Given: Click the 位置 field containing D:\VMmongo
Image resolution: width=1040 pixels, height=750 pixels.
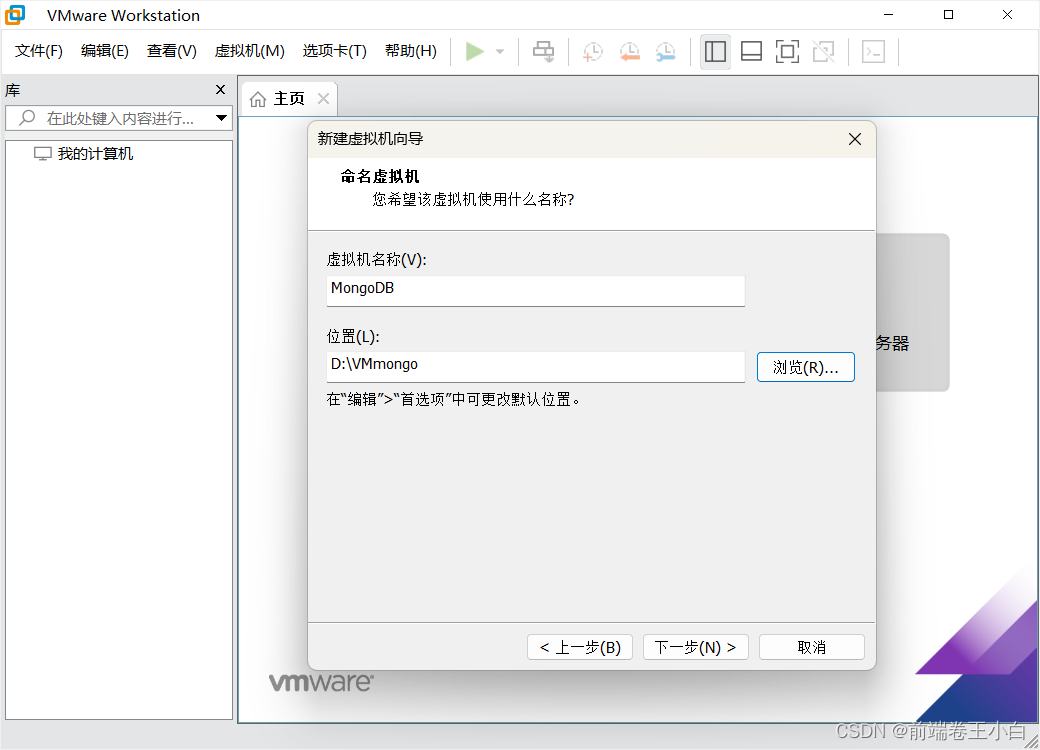Looking at the screenshot, I should [x=535, y=367].
